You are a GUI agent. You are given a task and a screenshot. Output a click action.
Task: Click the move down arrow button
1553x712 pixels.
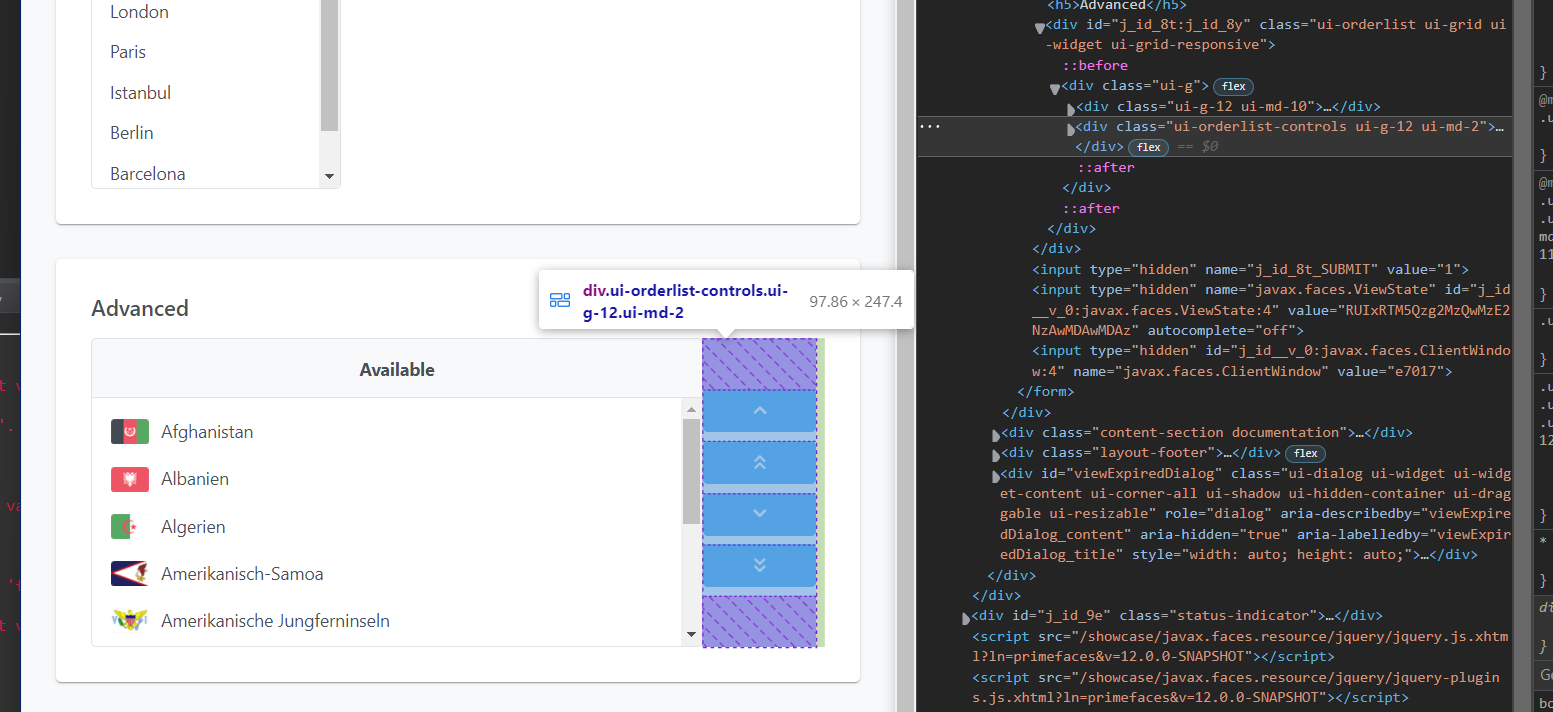coord(759,514)
